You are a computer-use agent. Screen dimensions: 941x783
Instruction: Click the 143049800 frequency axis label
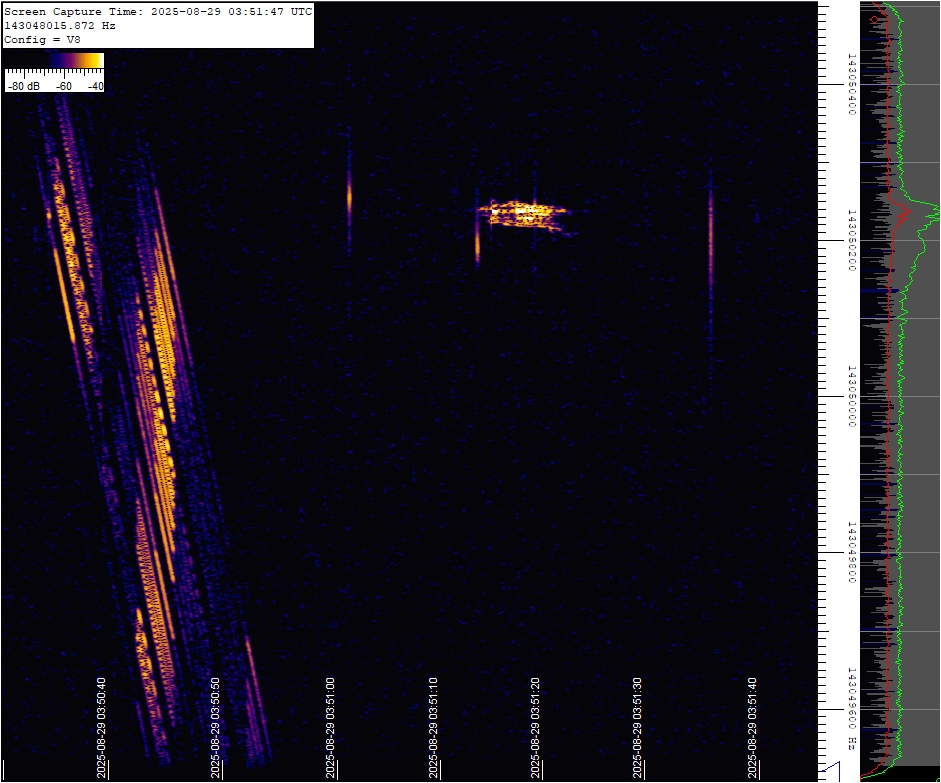pyautogui.click(x=851, y=553)
